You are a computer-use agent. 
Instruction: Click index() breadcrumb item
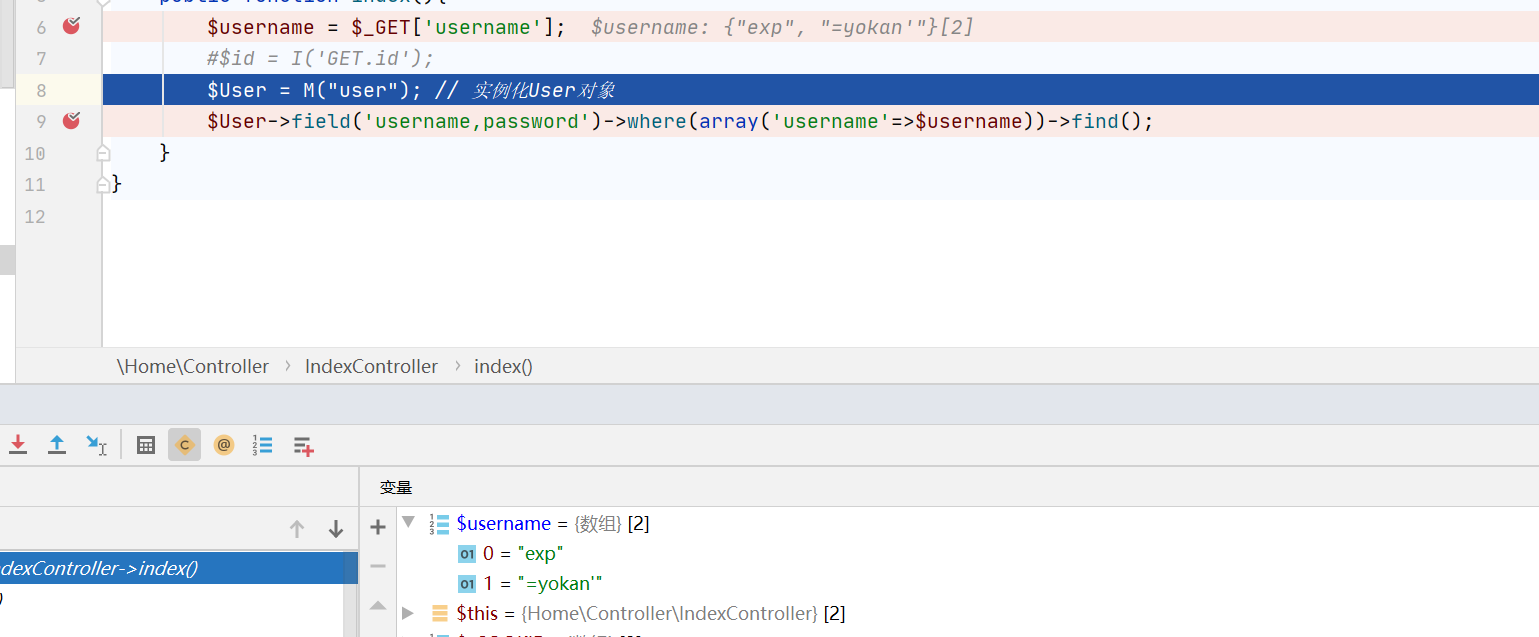503,367
